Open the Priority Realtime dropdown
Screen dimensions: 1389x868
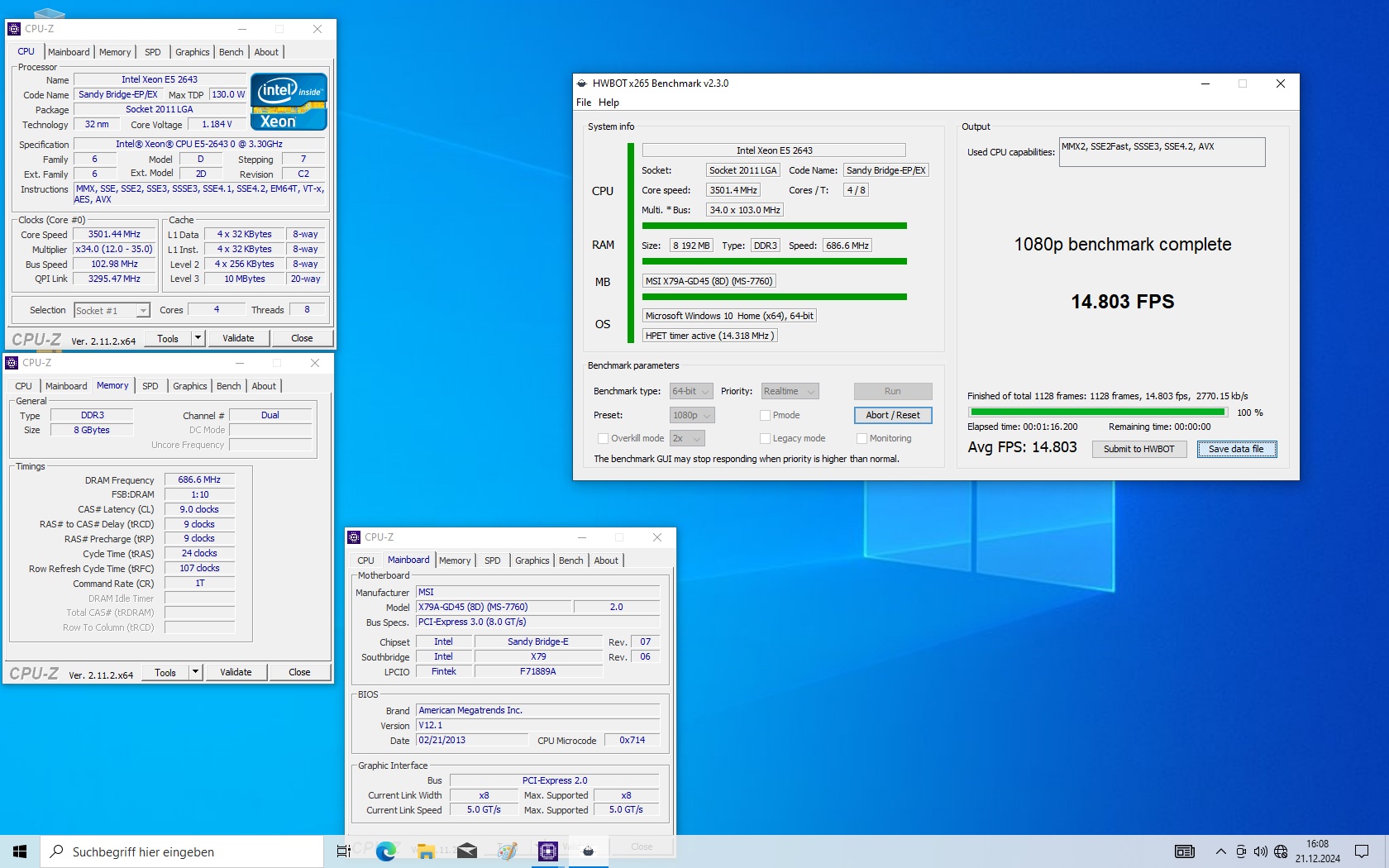[x=790, y=392]
